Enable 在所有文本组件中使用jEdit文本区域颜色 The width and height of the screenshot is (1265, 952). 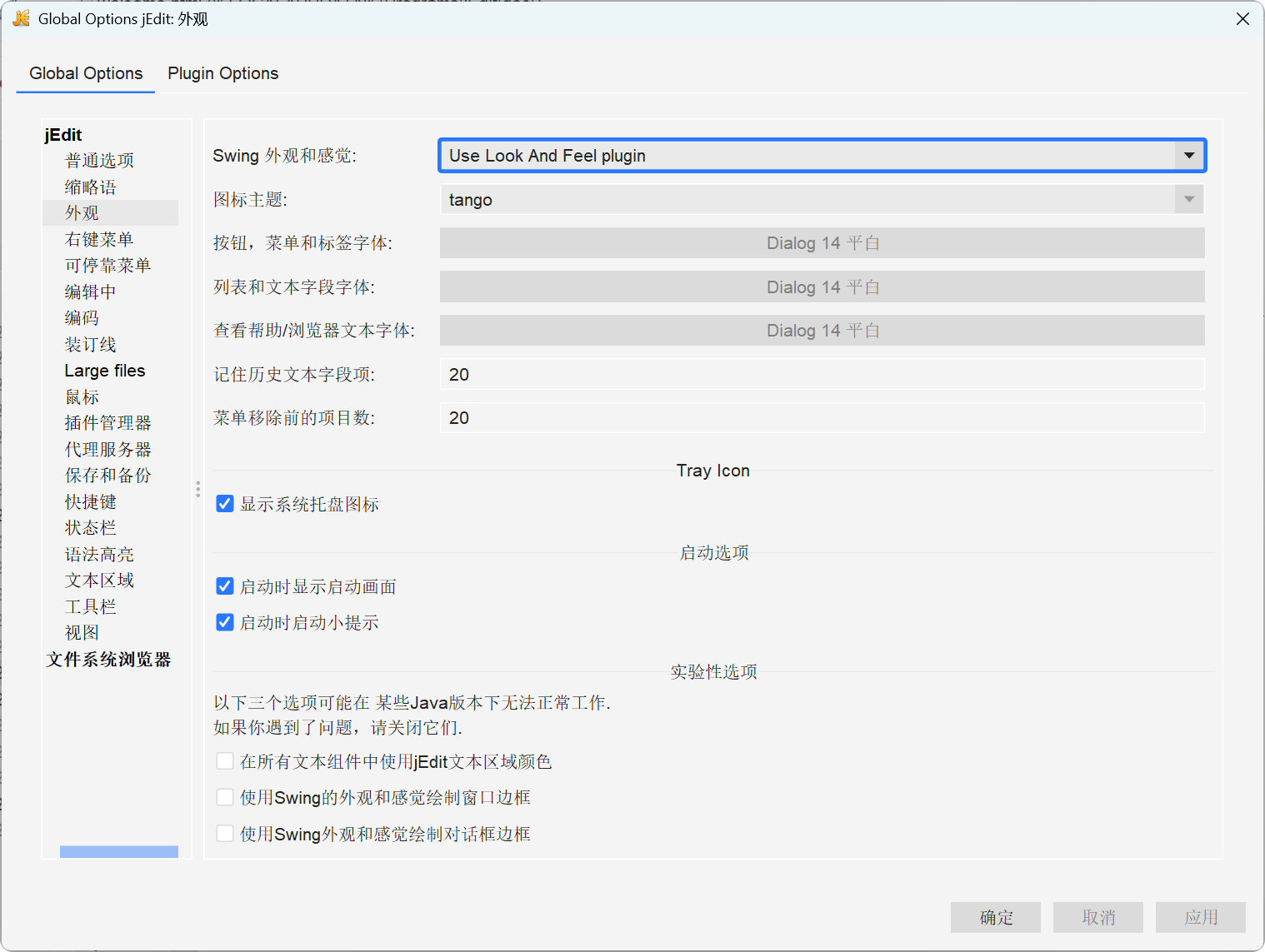tap(225, 760)
